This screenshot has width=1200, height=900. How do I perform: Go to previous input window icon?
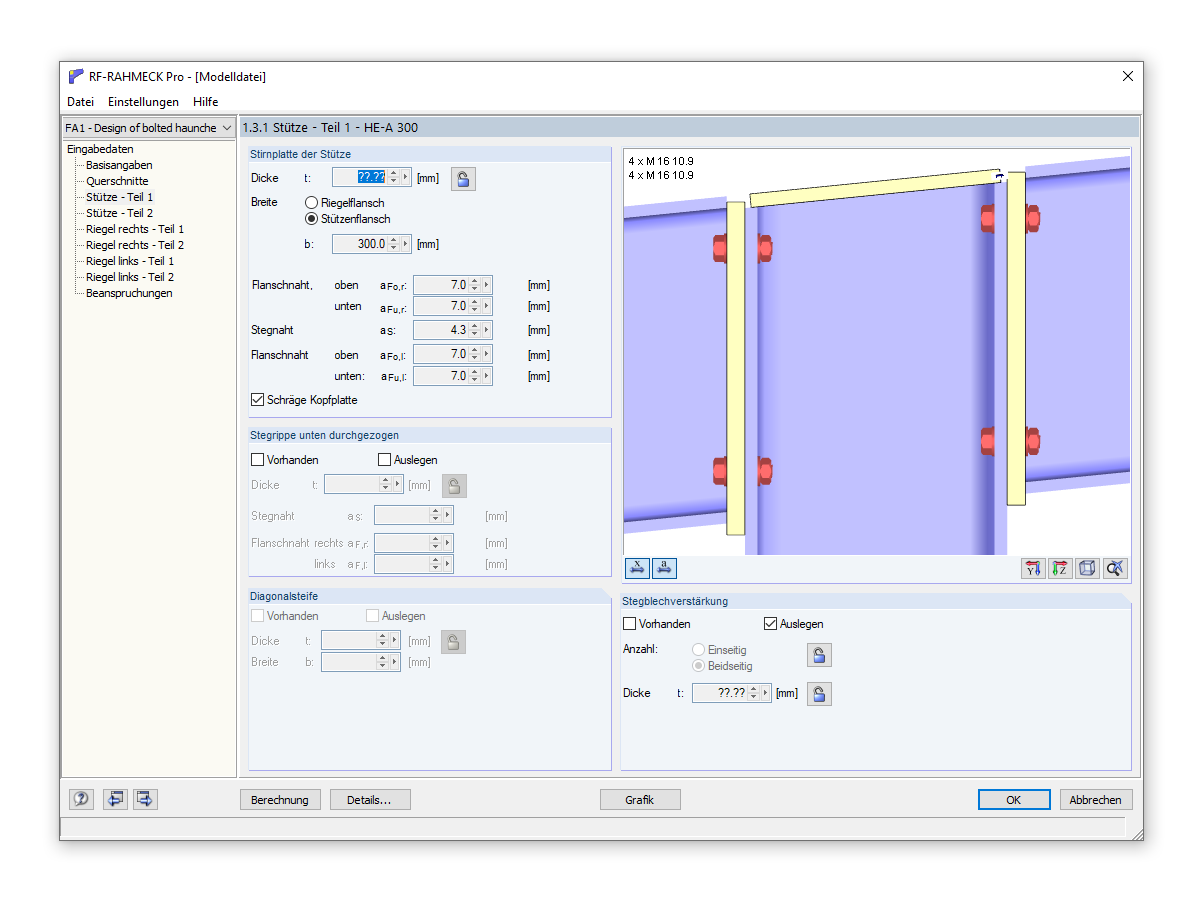116,799
